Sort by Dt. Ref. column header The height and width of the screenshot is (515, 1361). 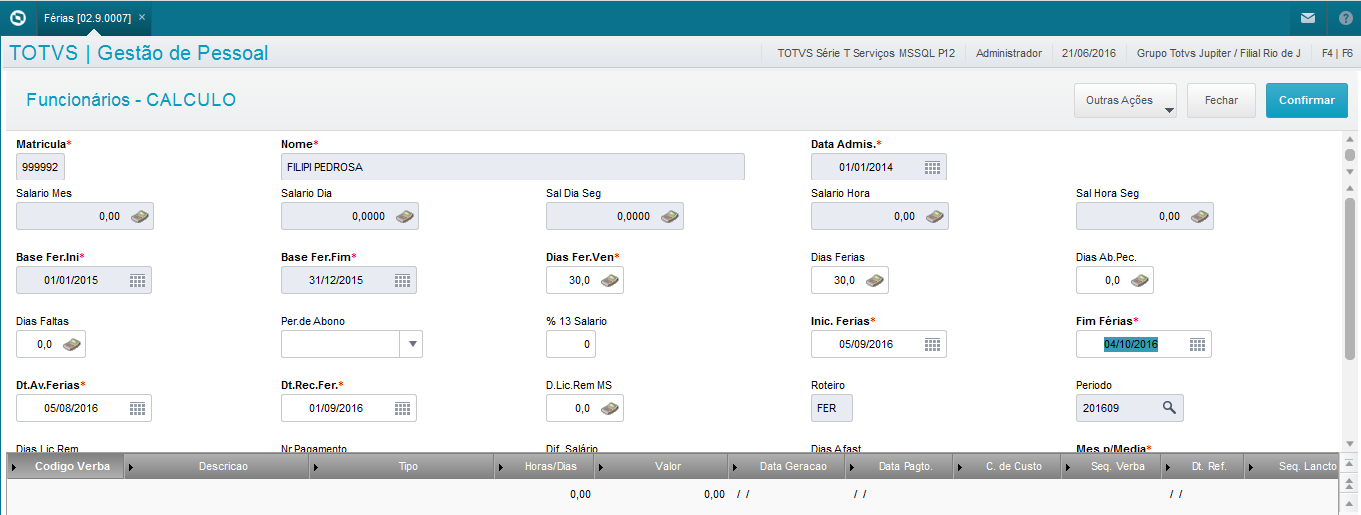pyautogui.click(x=1203, y=467)
